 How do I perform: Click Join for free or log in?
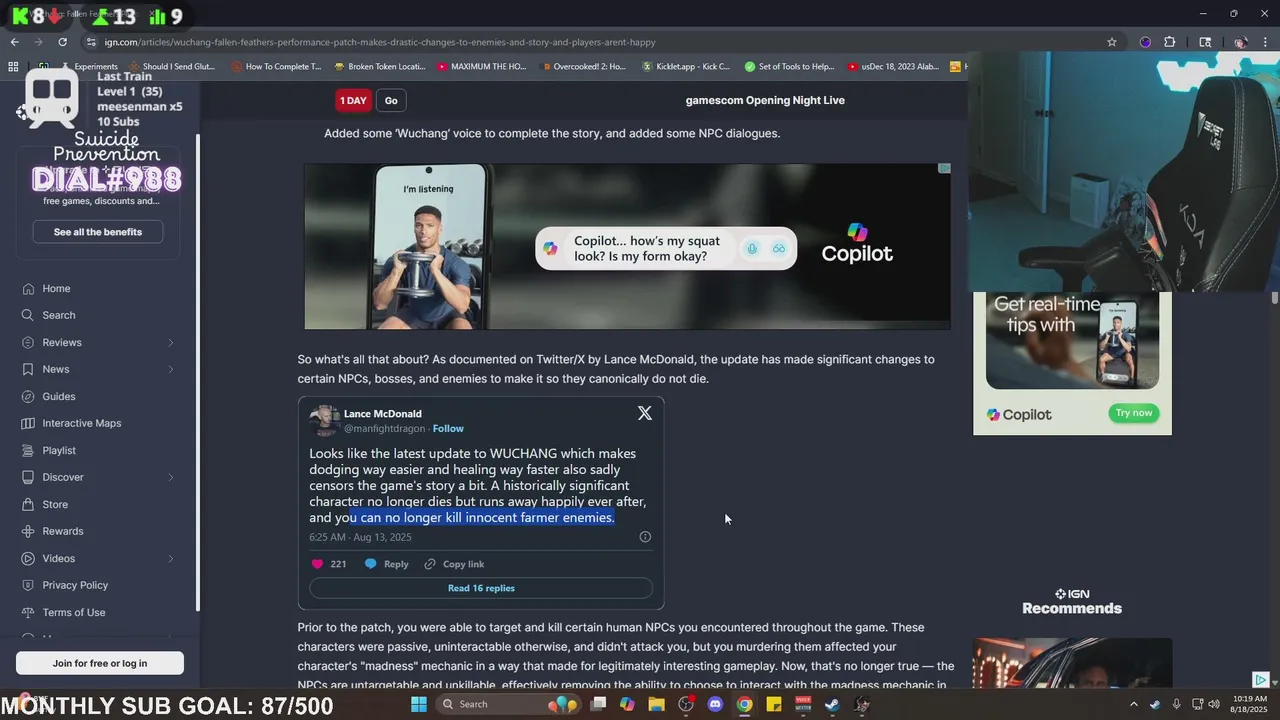100,663
